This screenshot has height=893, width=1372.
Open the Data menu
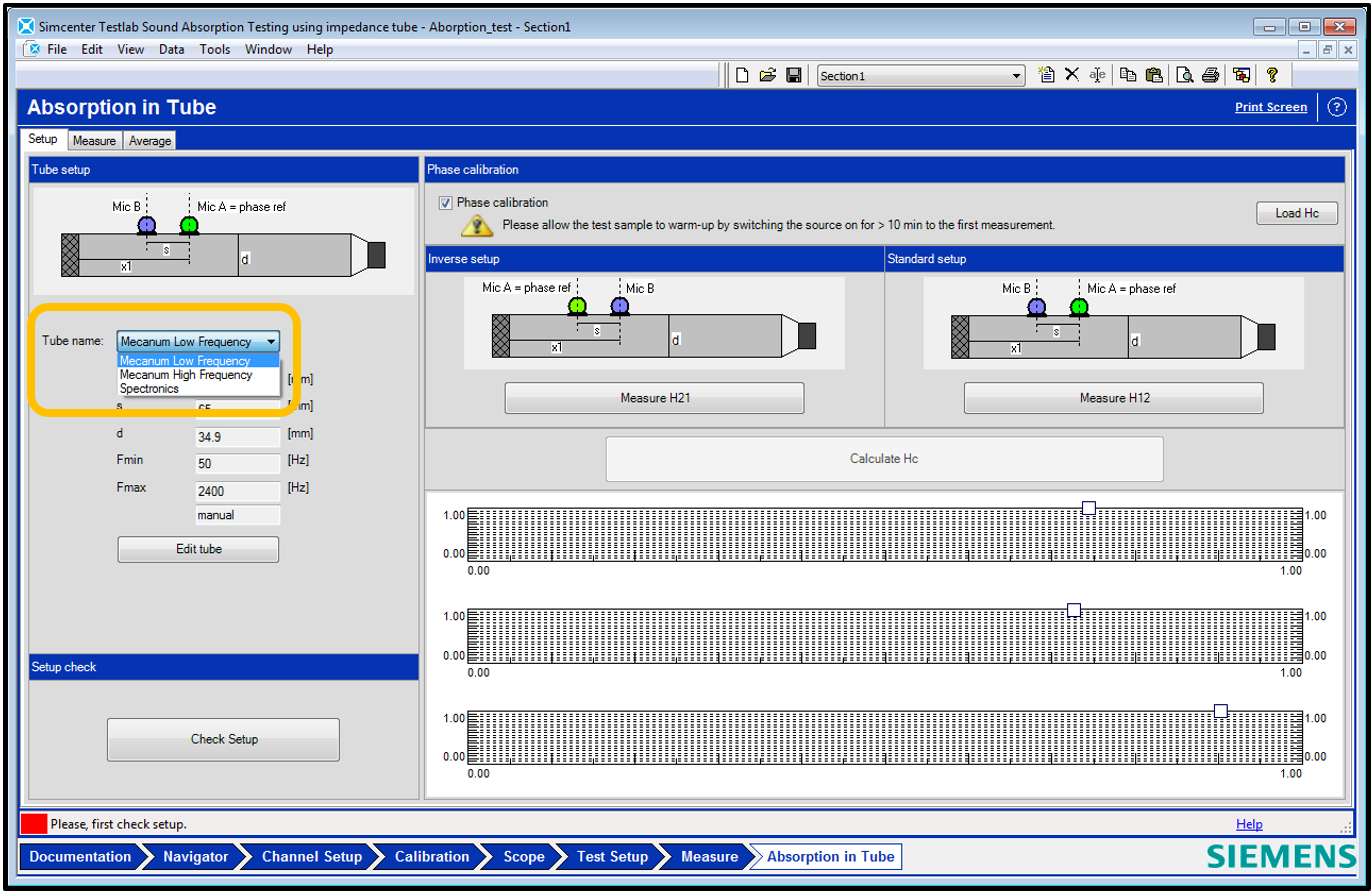click(171, 49)
